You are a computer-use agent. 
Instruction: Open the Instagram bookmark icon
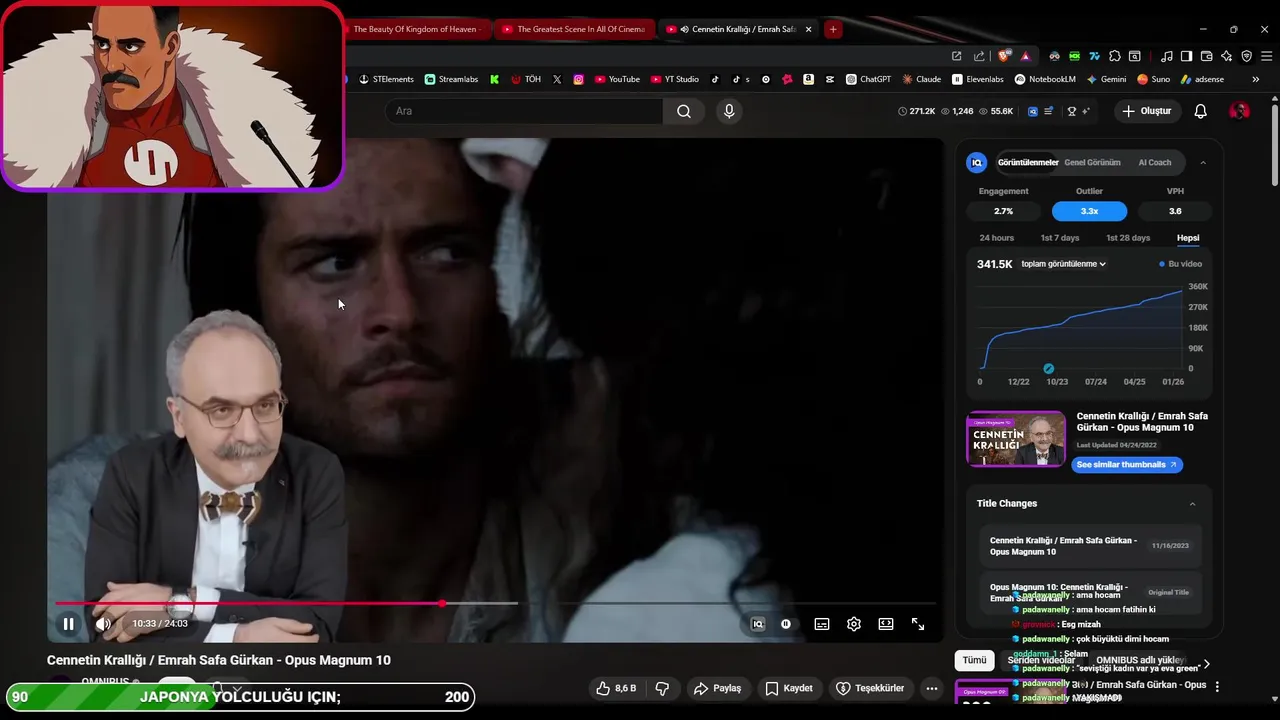click(578, 79)
